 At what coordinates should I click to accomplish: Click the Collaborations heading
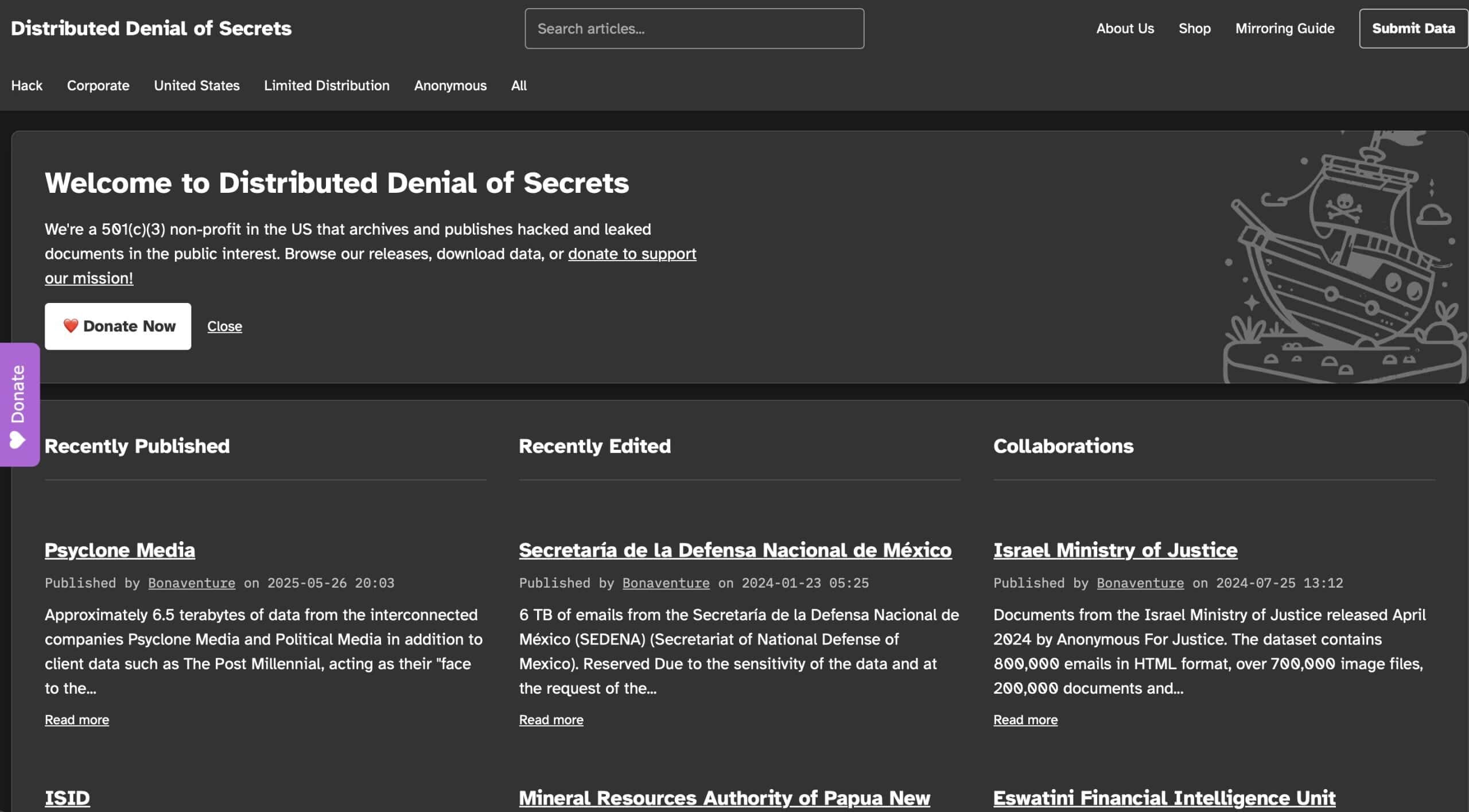(x=1063, y=446)
